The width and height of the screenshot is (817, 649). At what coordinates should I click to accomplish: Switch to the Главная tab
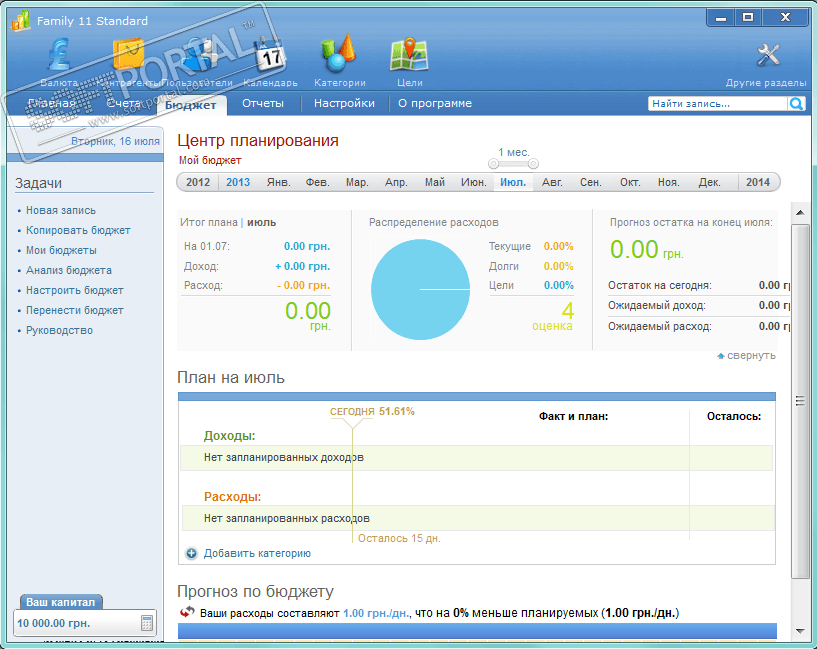pyautogui.click(x=52, y=103)
